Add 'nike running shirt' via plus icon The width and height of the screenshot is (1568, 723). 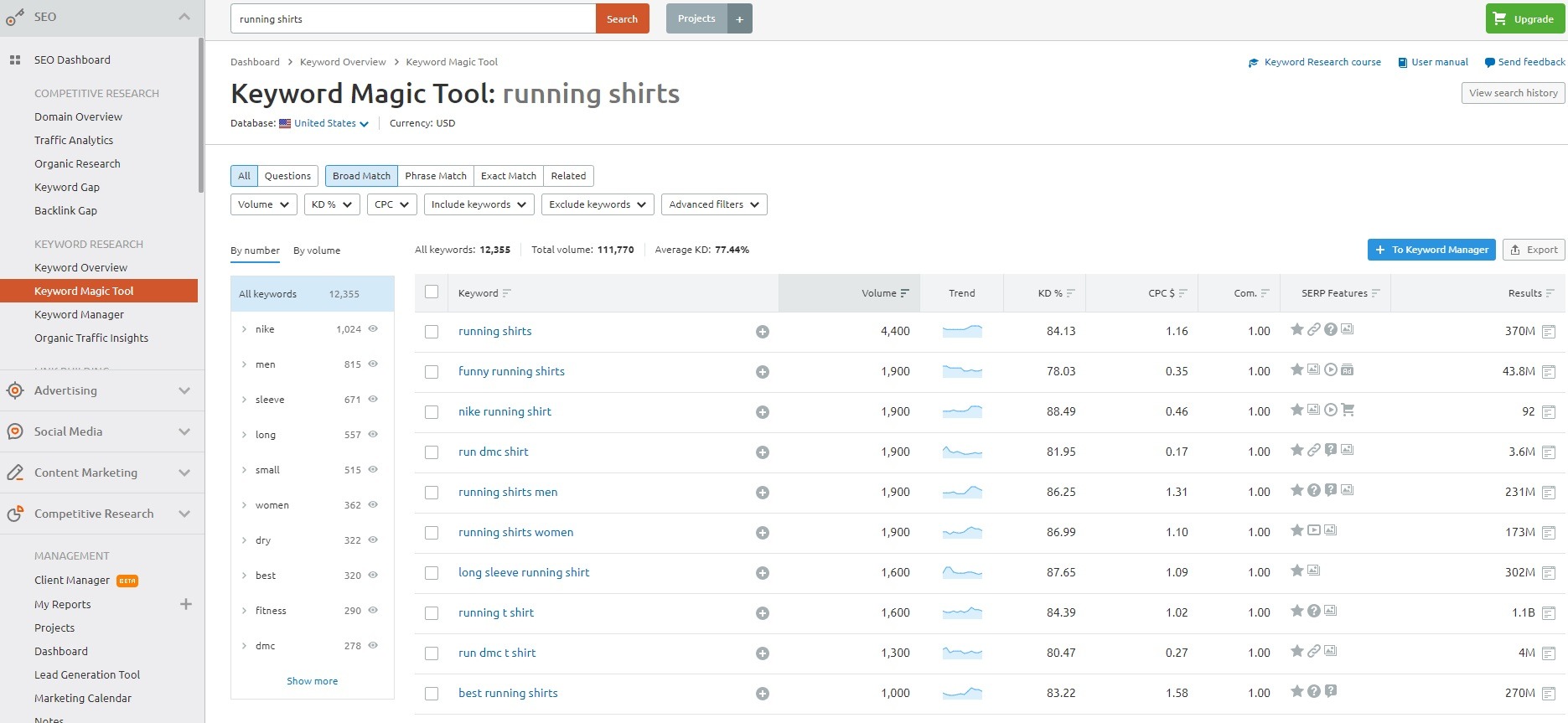(x=763, y=412)
